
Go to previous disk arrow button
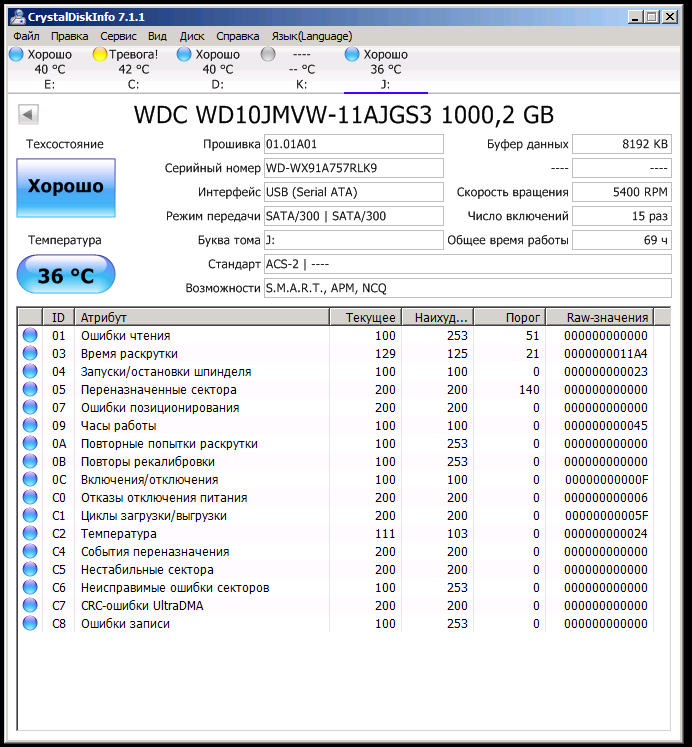[28, 114]
